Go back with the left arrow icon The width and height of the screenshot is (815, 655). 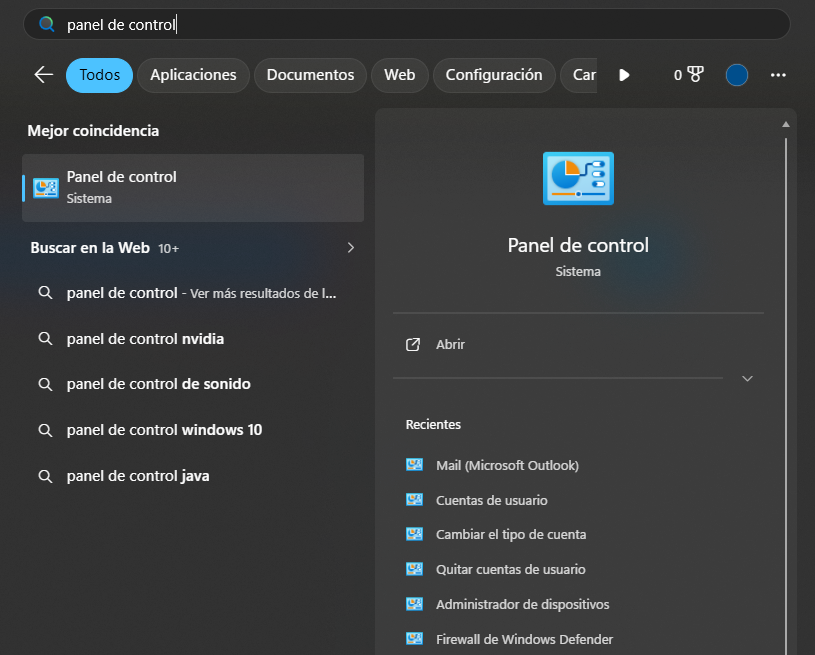44,75
